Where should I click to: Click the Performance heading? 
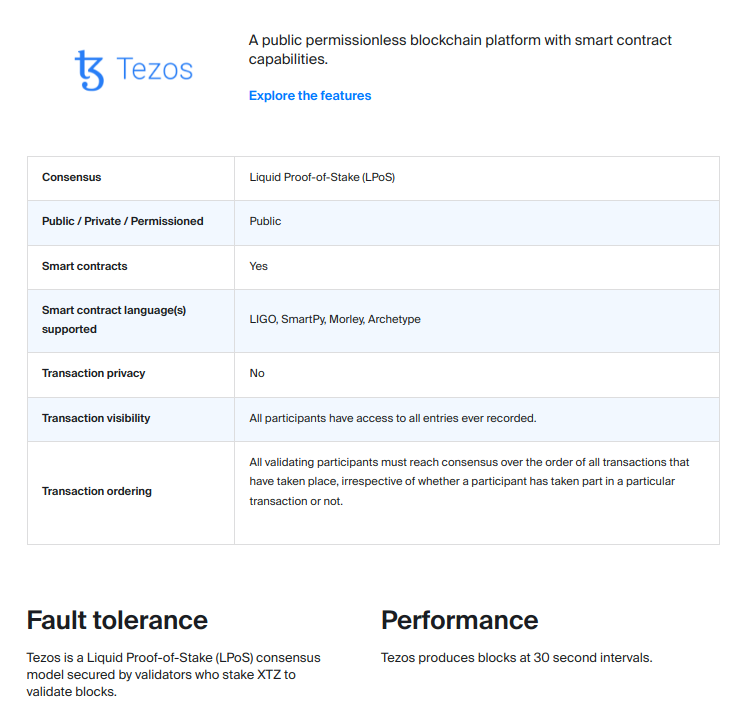pos(459,620)
